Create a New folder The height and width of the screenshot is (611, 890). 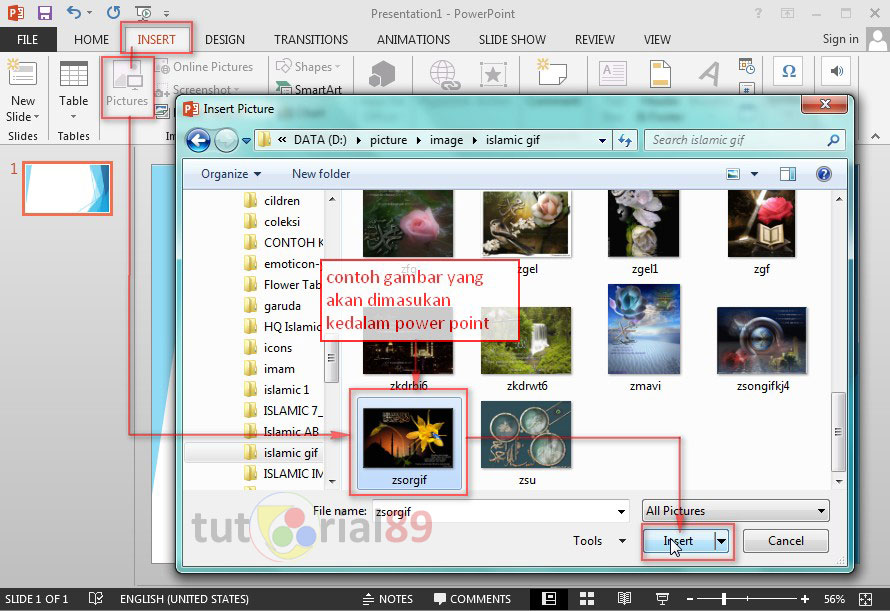pos(321,174)
